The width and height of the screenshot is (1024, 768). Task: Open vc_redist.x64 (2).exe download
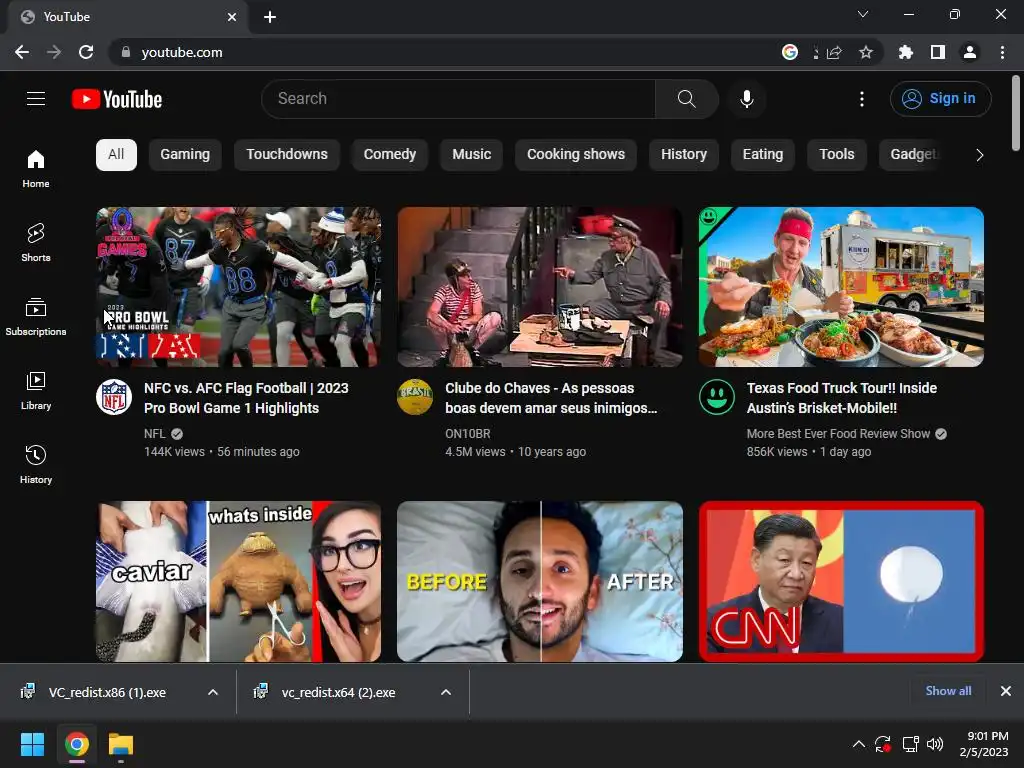click(x=338, y=692)
